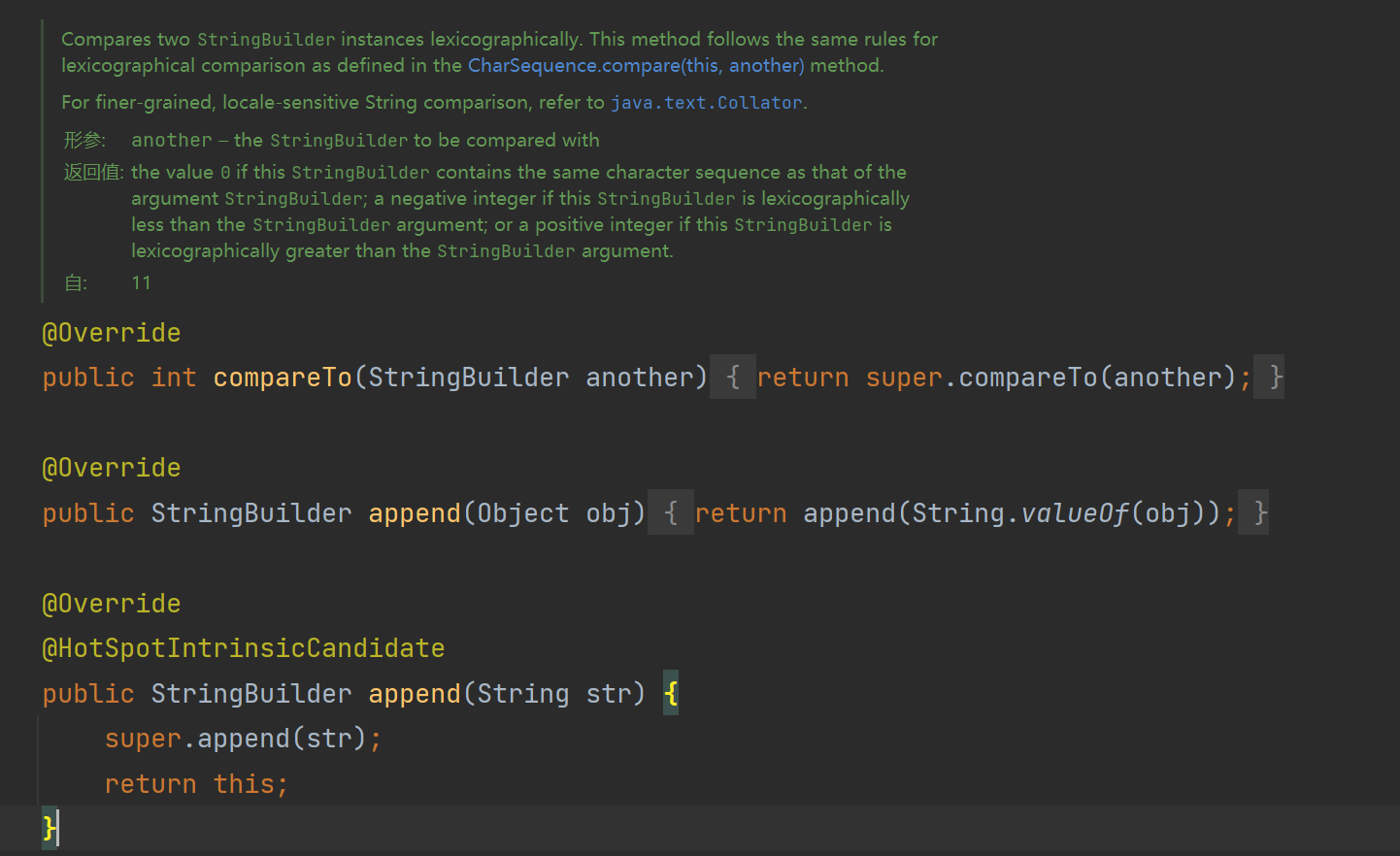This screenshot has height=856, width=1400.
Task: Click the since-version value '11' in docs
Action: tap(141, 283)
